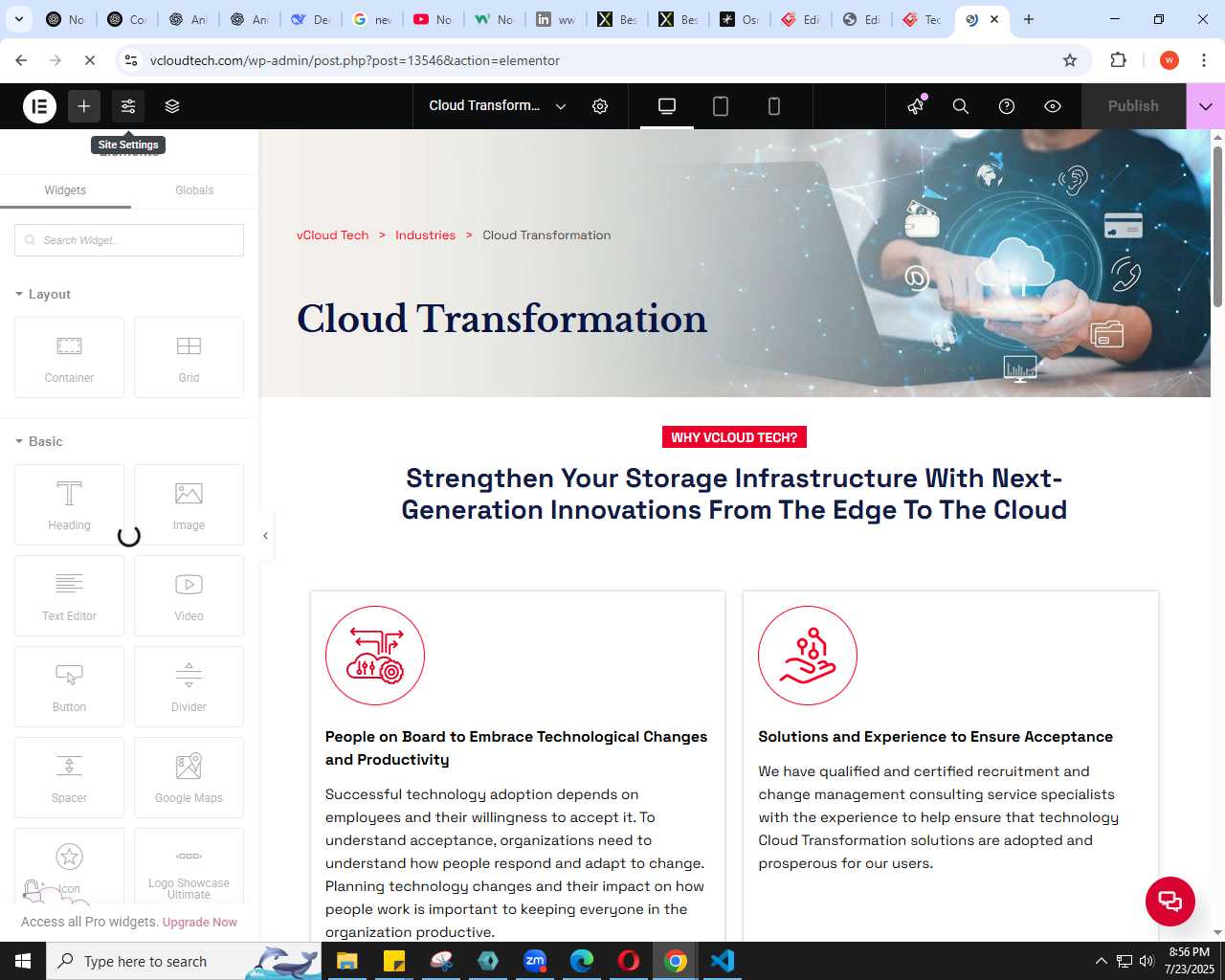Bookmark this page with star icon

click(1070, 60)
